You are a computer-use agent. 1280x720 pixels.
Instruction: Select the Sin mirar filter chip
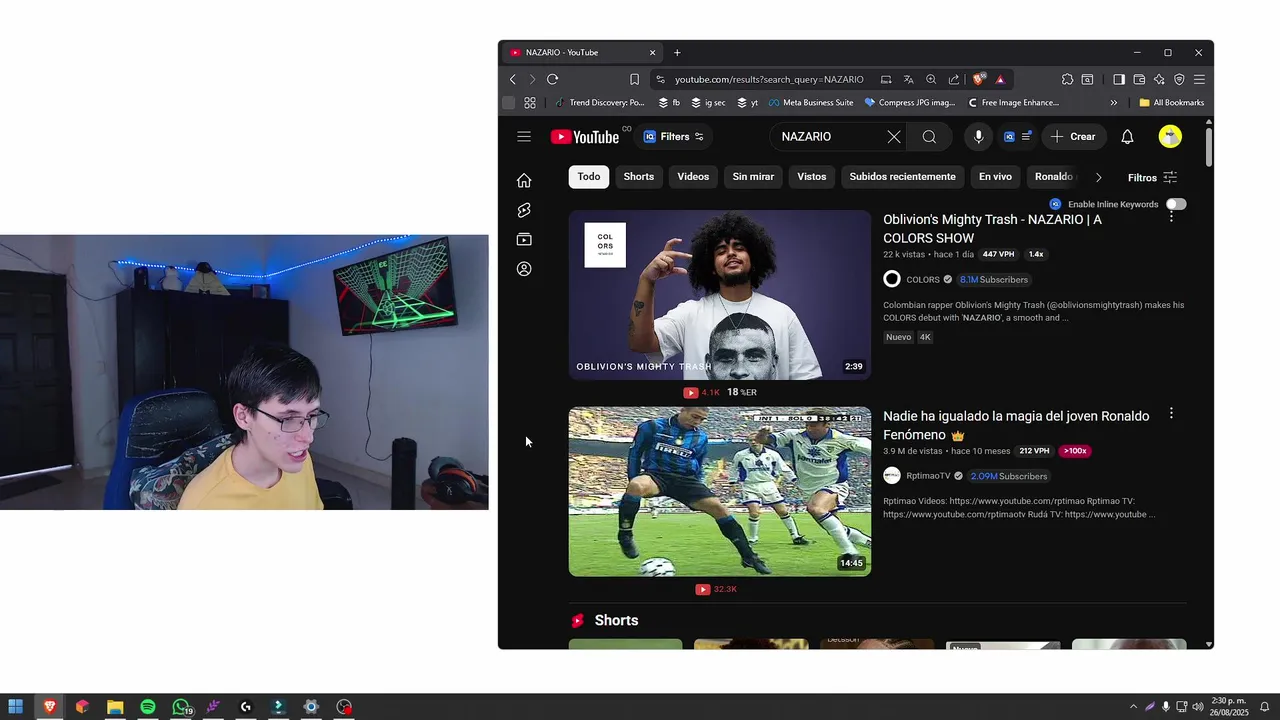(753, 177)
